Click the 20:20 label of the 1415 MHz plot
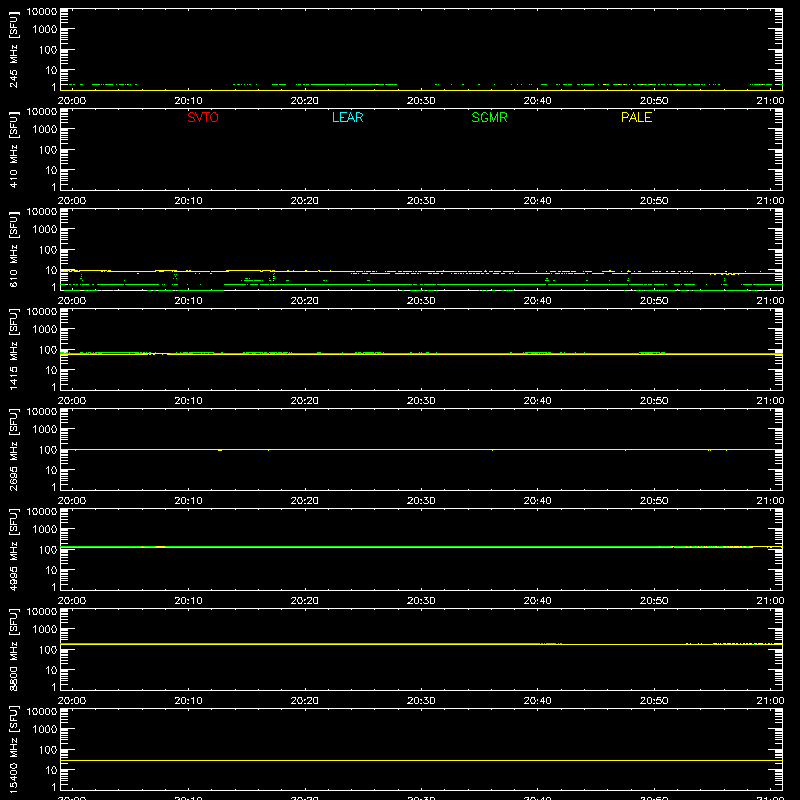800x800 pixels. [x=305, y=401]
